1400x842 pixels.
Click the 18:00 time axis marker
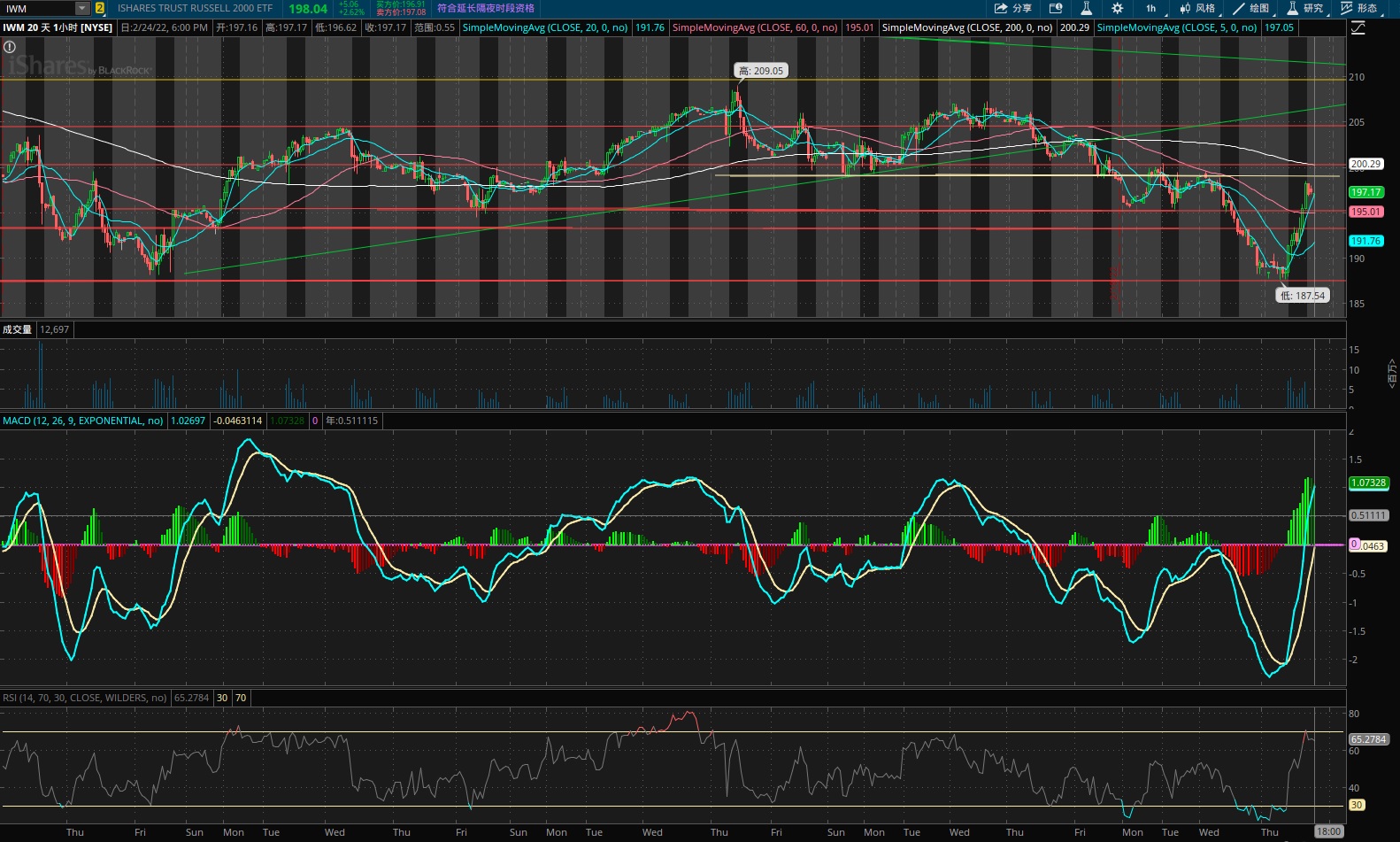tap(1328, 831)
